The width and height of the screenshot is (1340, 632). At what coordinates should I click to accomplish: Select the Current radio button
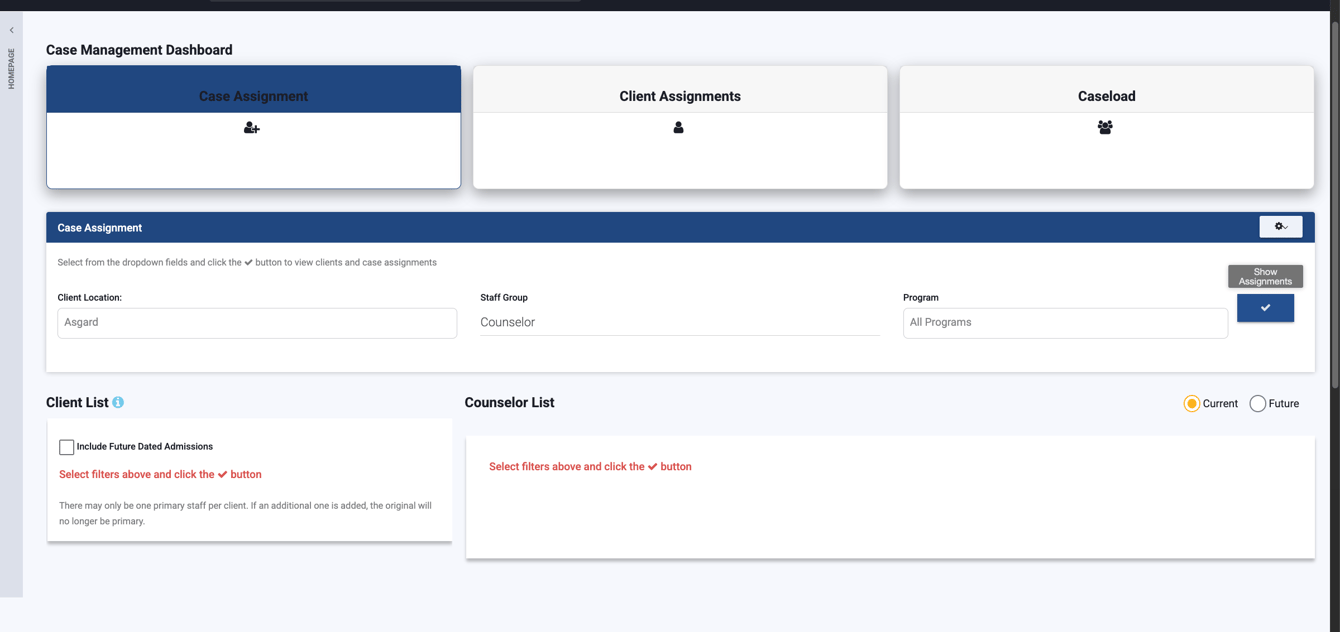[x=1191, y=403]
